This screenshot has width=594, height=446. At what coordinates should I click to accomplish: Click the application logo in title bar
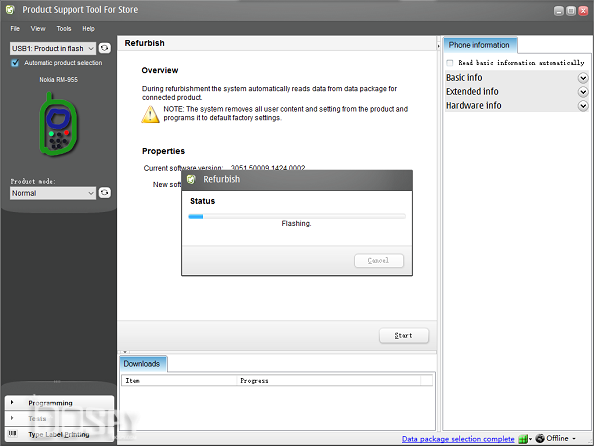coord(10,10)
